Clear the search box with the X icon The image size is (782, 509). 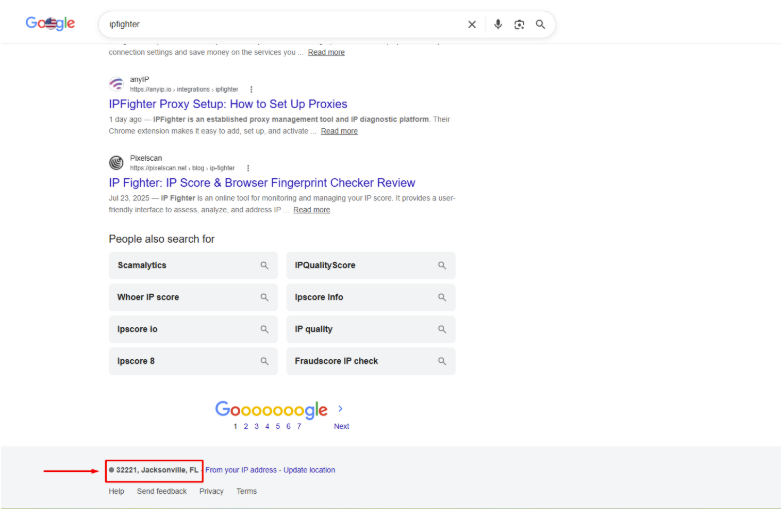point(472,24)
